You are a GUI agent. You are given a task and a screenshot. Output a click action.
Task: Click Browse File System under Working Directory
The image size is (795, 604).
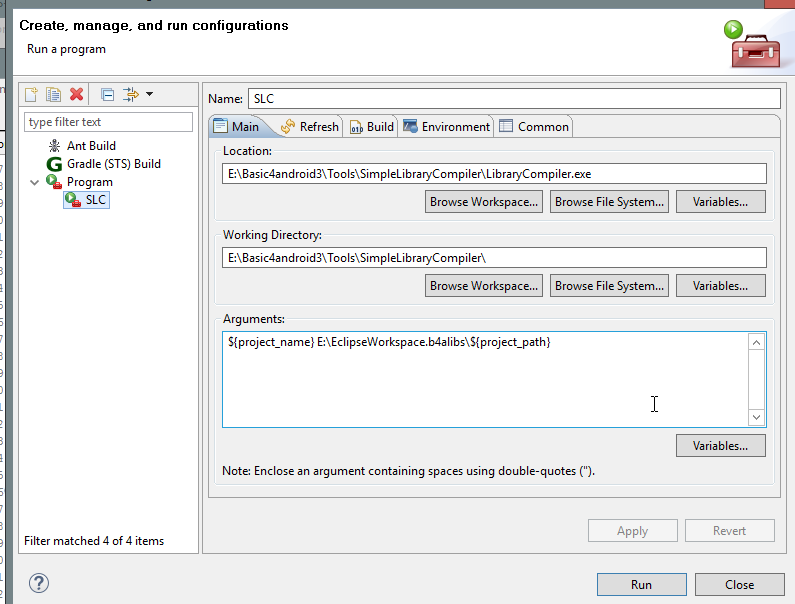point(609,286)
